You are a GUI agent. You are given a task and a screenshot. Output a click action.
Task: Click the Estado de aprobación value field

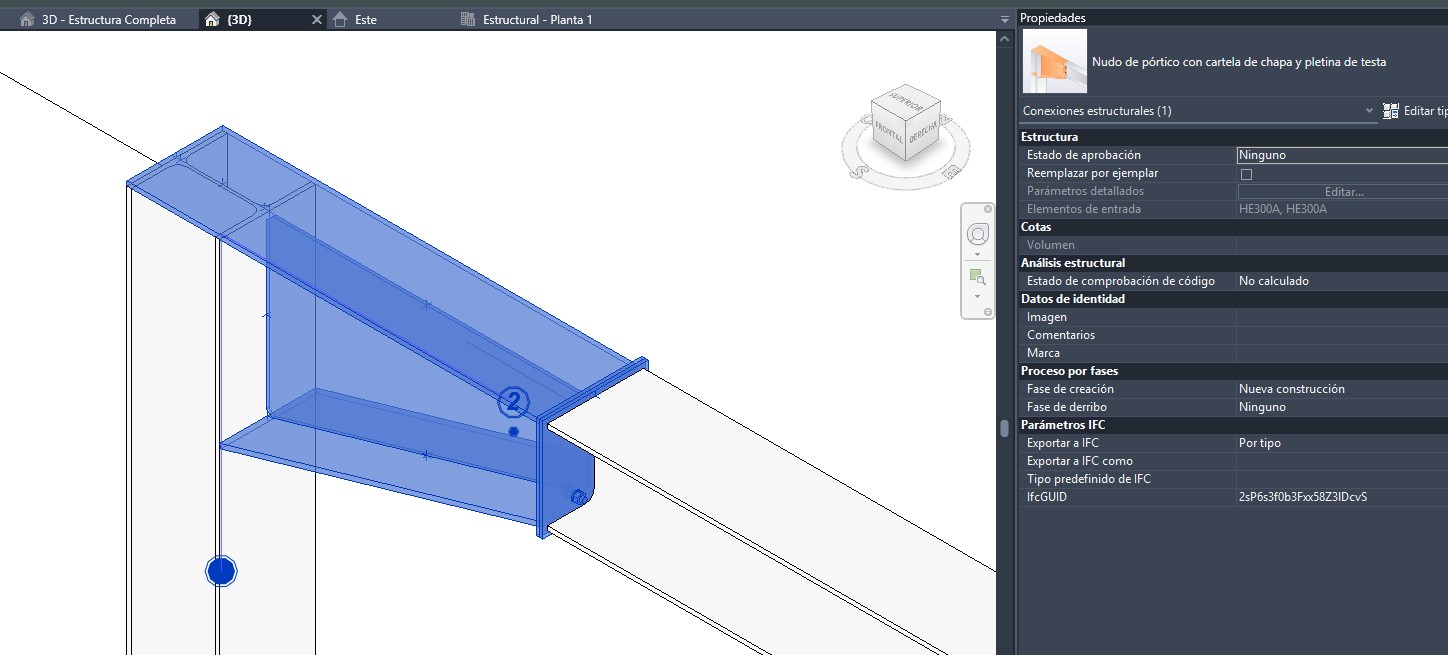(1340, 155)
